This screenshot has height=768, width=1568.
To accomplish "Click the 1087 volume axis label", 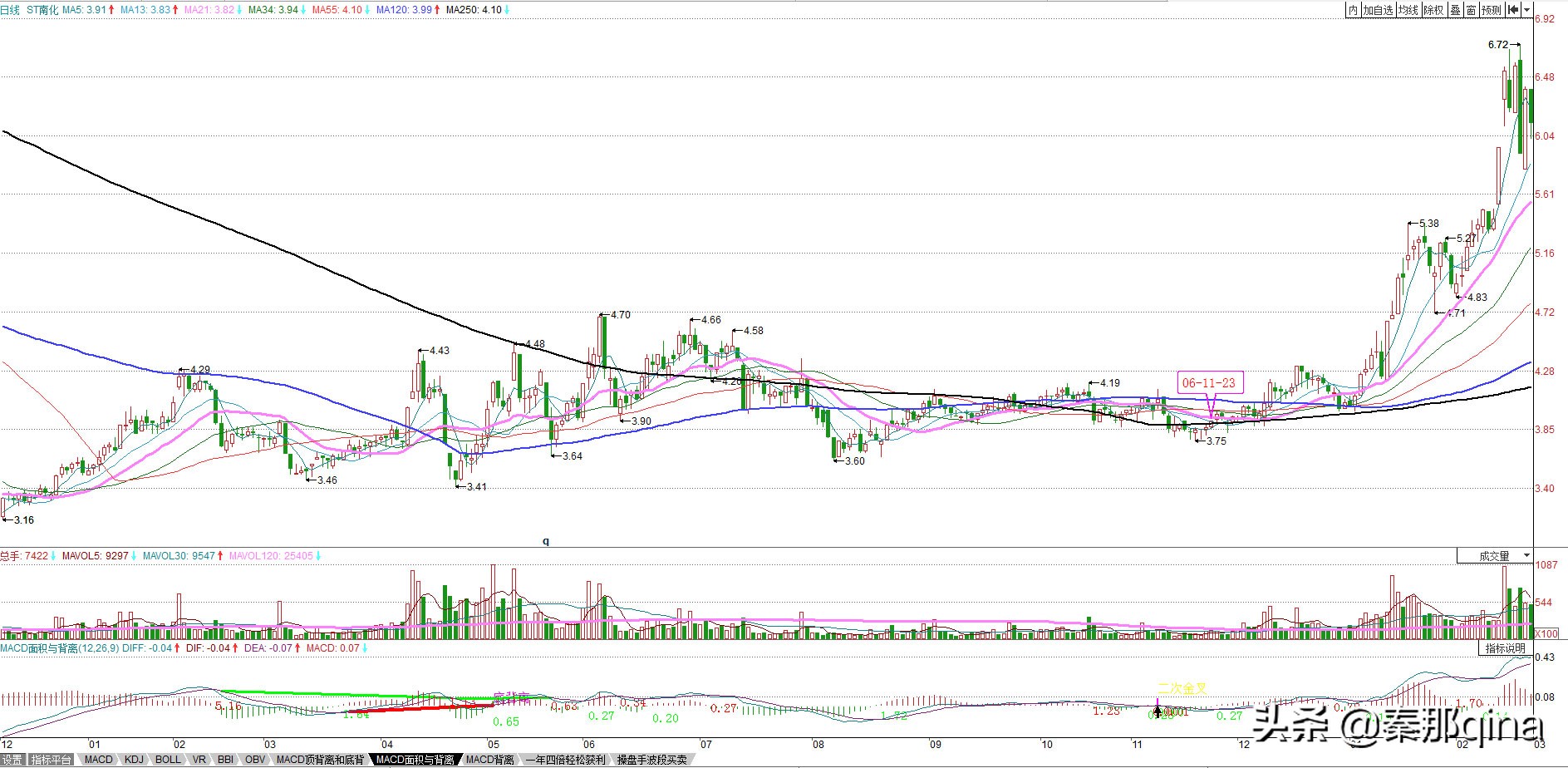I will [1546, 565].
